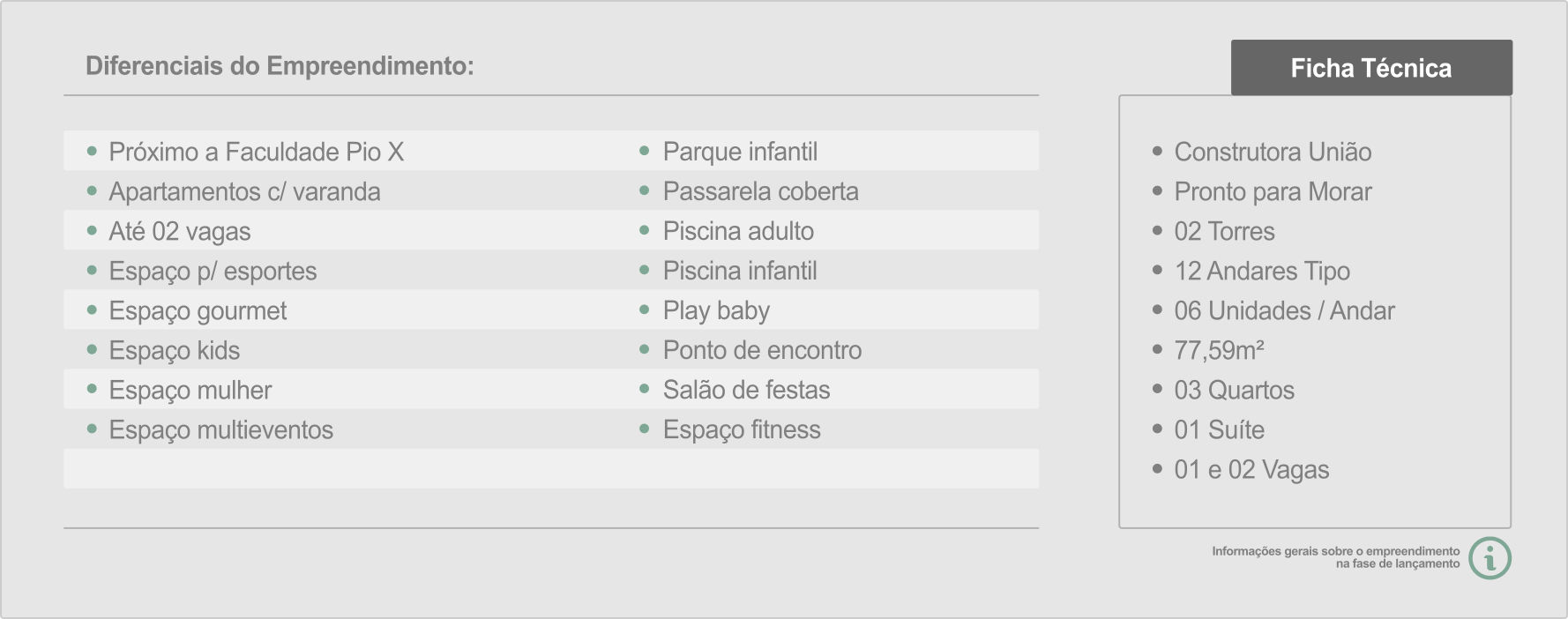Click the green information circle icon
This screenshot has height=619, width=1568.
tap(1490, 558)
